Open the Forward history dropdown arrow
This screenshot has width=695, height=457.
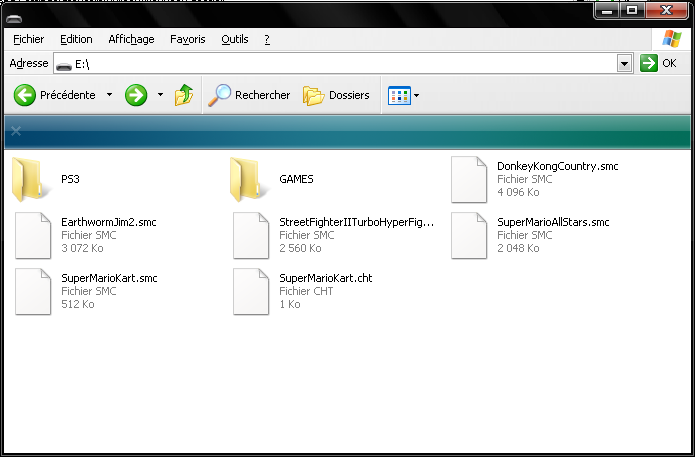click(x=160, y=96)
